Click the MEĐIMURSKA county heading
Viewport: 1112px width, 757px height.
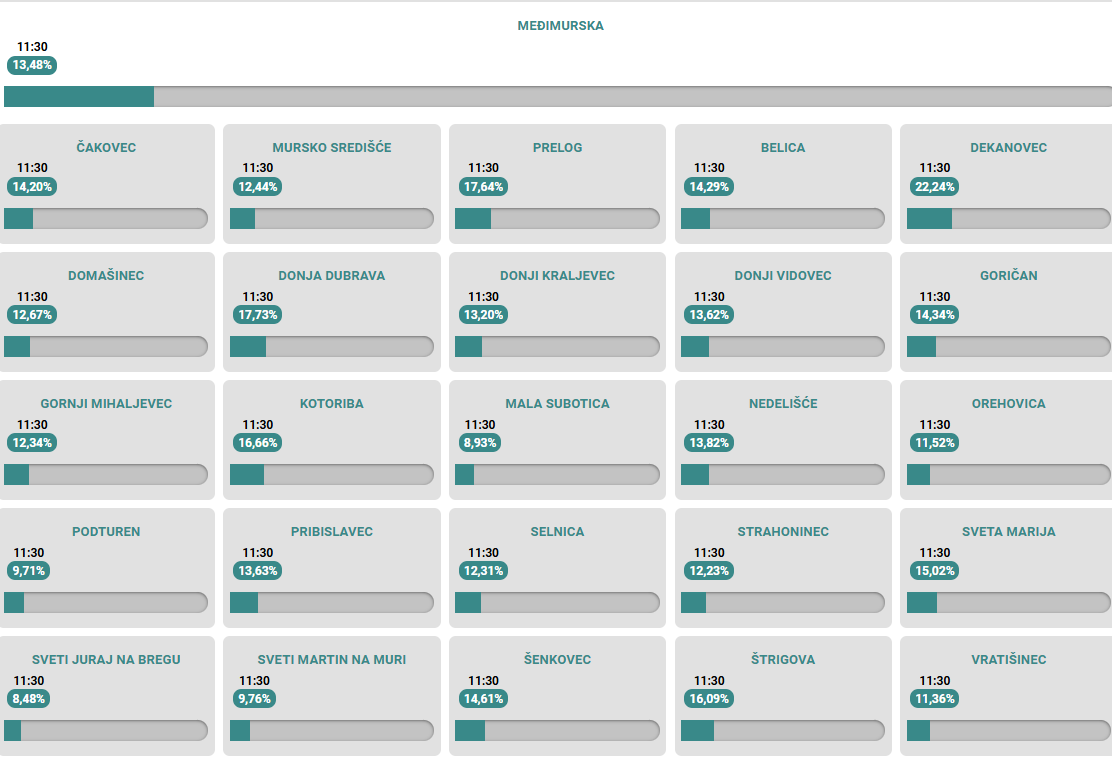(560, 26)
